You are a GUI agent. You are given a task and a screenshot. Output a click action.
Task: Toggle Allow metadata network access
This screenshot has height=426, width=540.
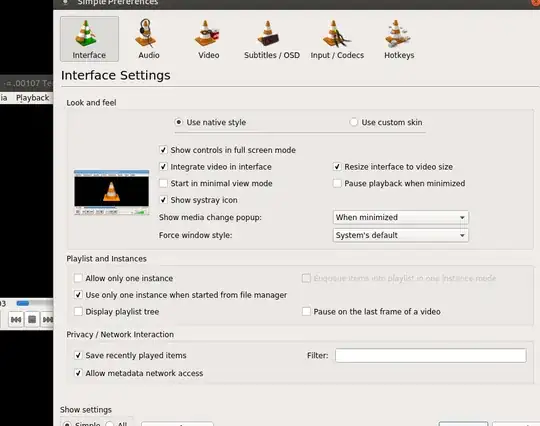[x=78, y=373]
